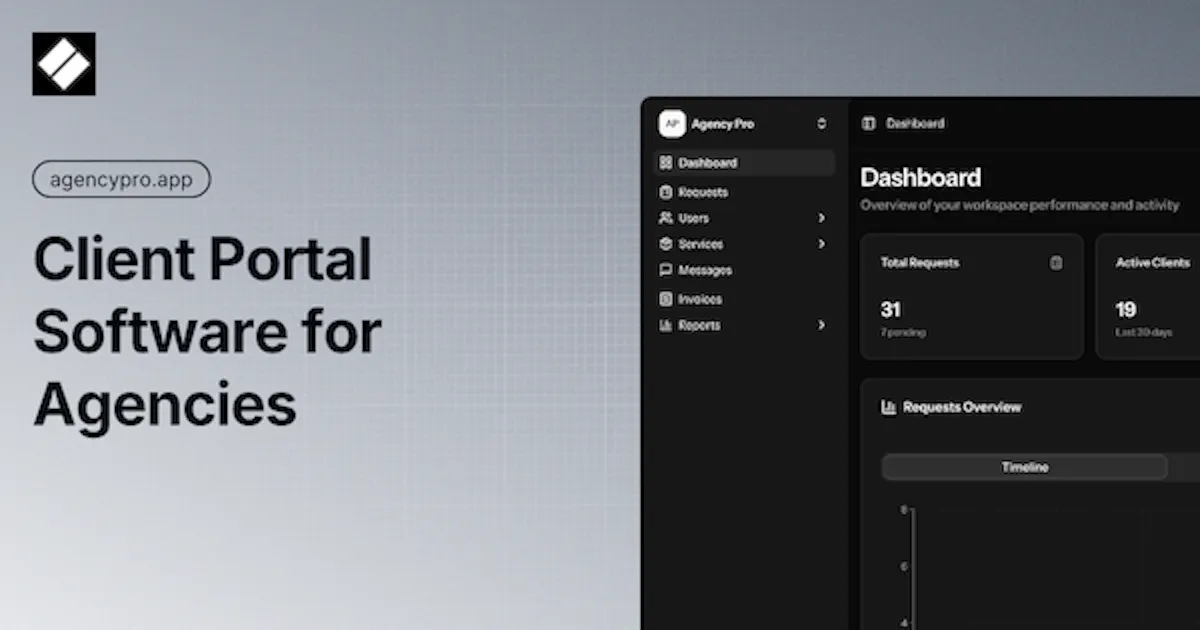The width and height of the screenshot is (1200, 630).
Task: Open Reports in the sidebar
Action: pos(745,325)
